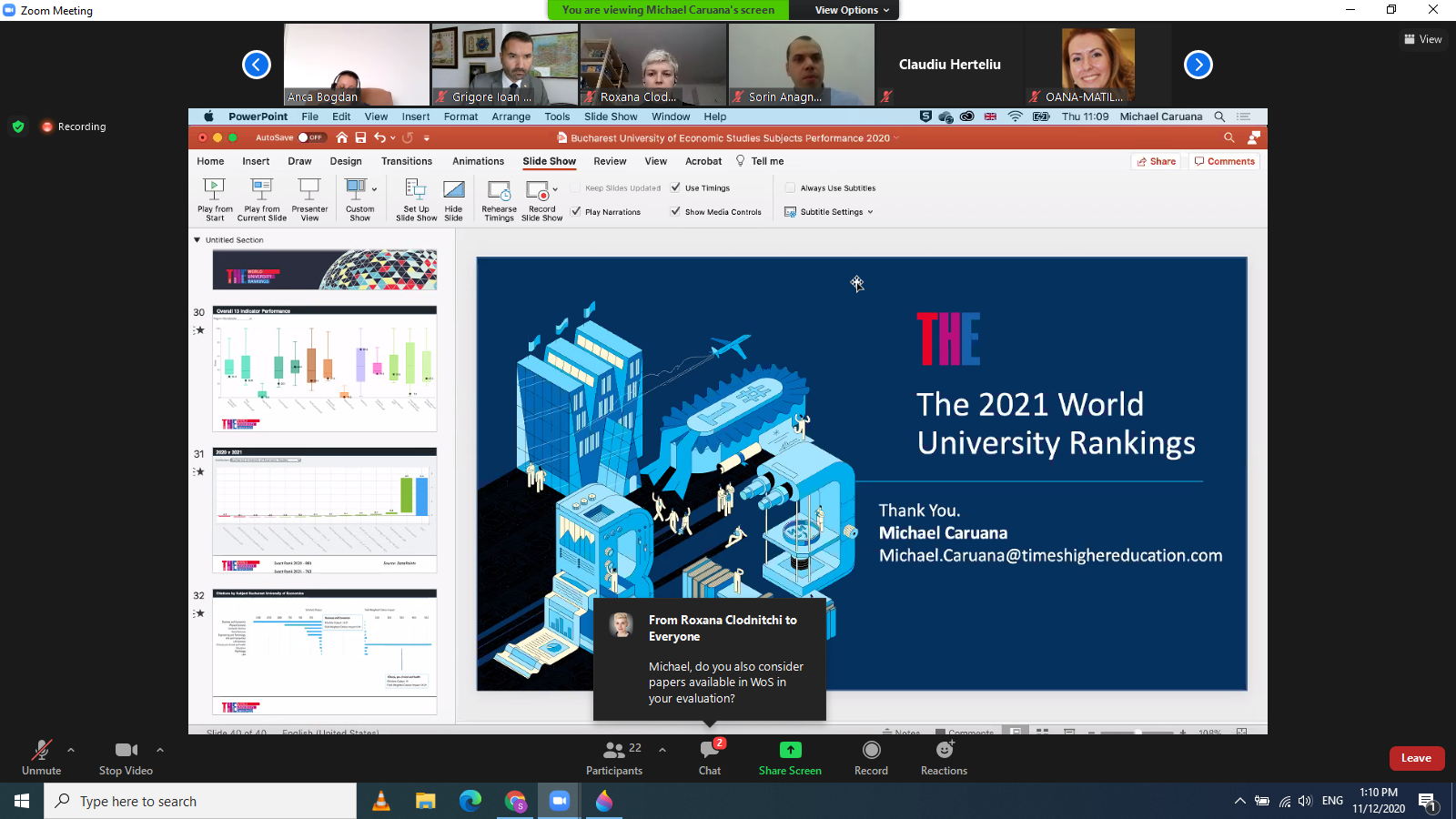Viewport: 1456px width, 819px height.
Task: Open Custom Show dropdown arrow
Action: click(x=374, y=189)
